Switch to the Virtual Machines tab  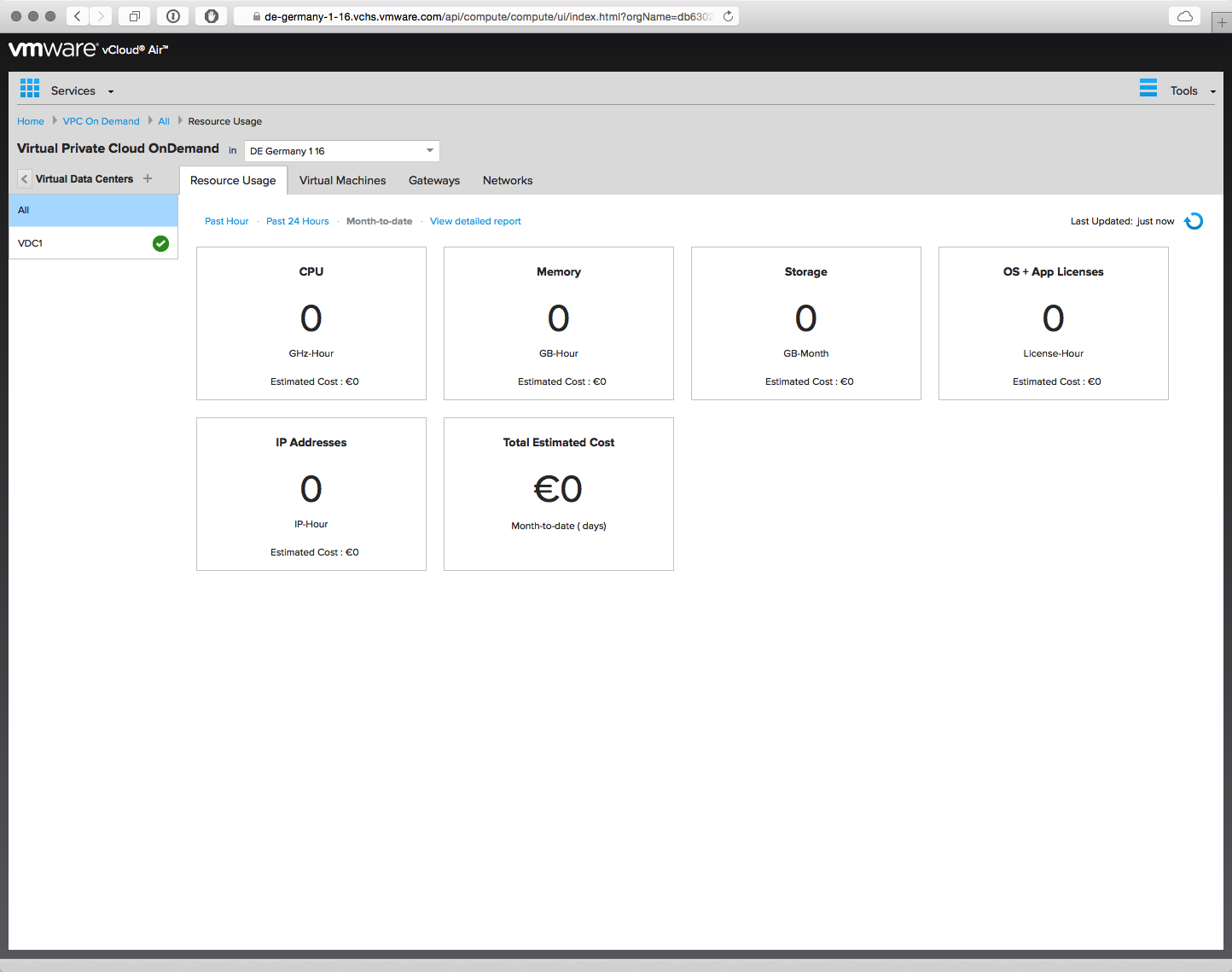click(x=342, y=180)
